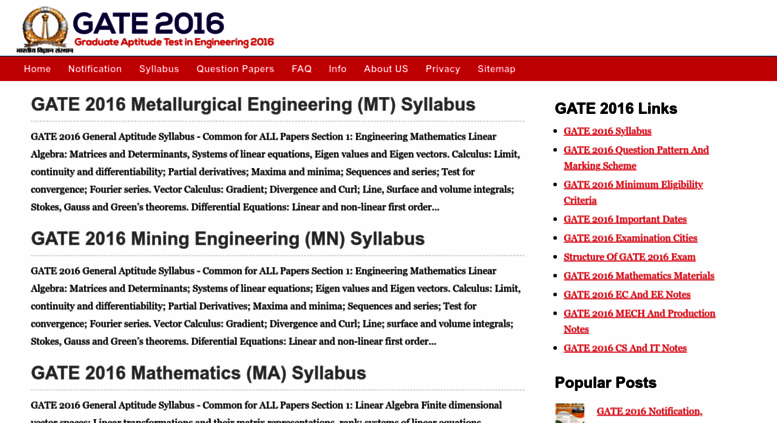The width and height of the screenshot is (777, 423).
Task: Open the Metallurgical Engineering (MT) Syllabus heading
Action: click(253, 105)
